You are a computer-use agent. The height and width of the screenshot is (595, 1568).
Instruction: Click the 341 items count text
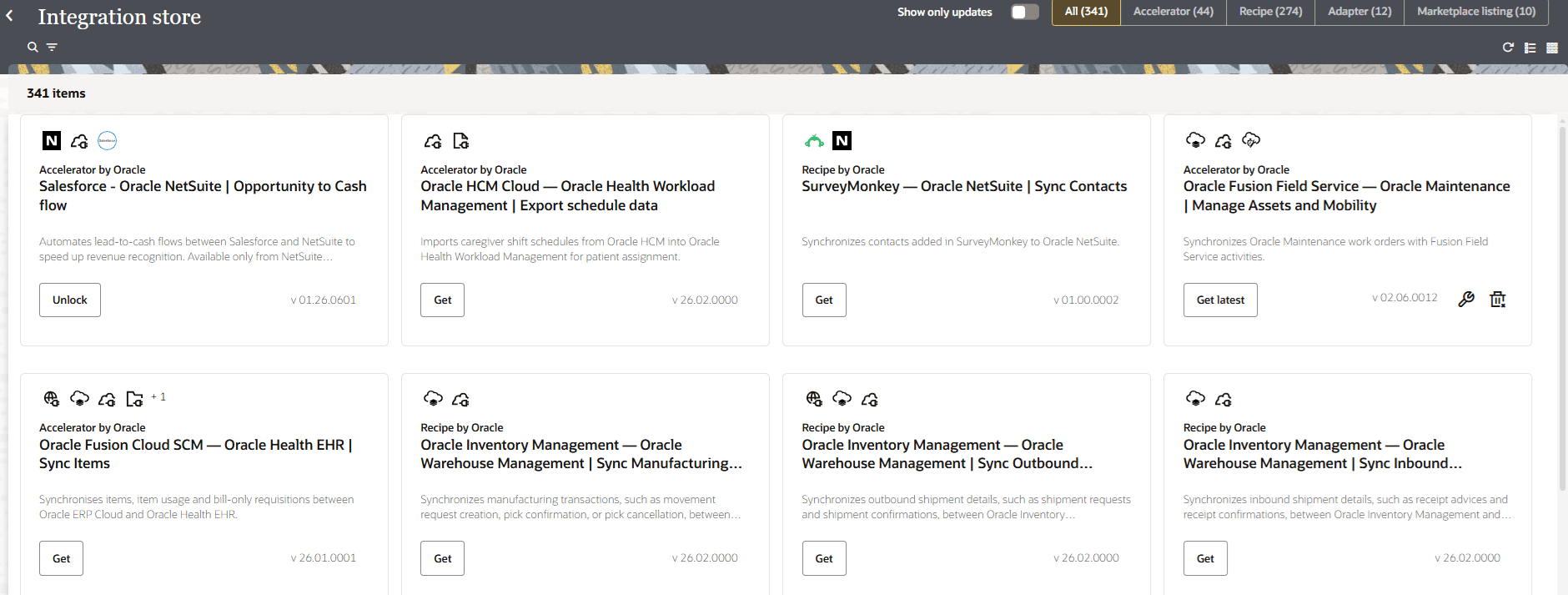click(56, 93)
